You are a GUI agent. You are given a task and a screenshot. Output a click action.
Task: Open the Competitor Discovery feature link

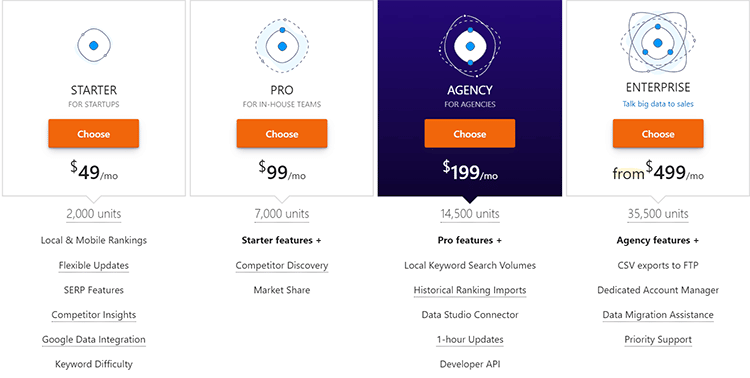(x=282, y=266)
